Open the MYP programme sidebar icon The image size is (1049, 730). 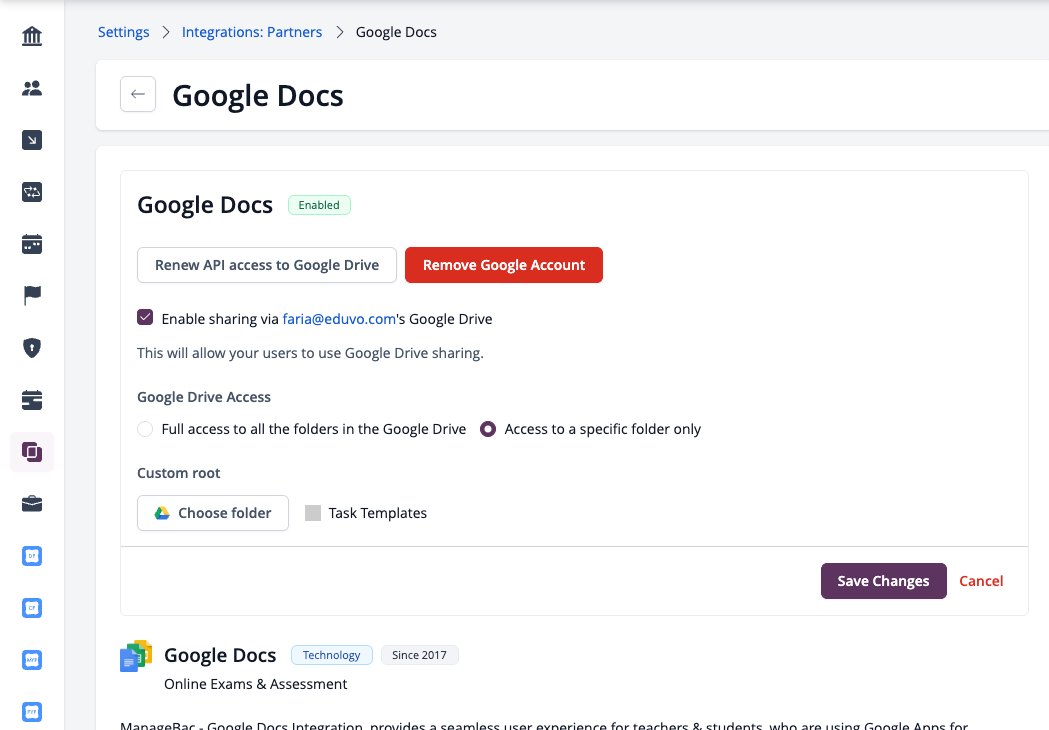[31, 660]
